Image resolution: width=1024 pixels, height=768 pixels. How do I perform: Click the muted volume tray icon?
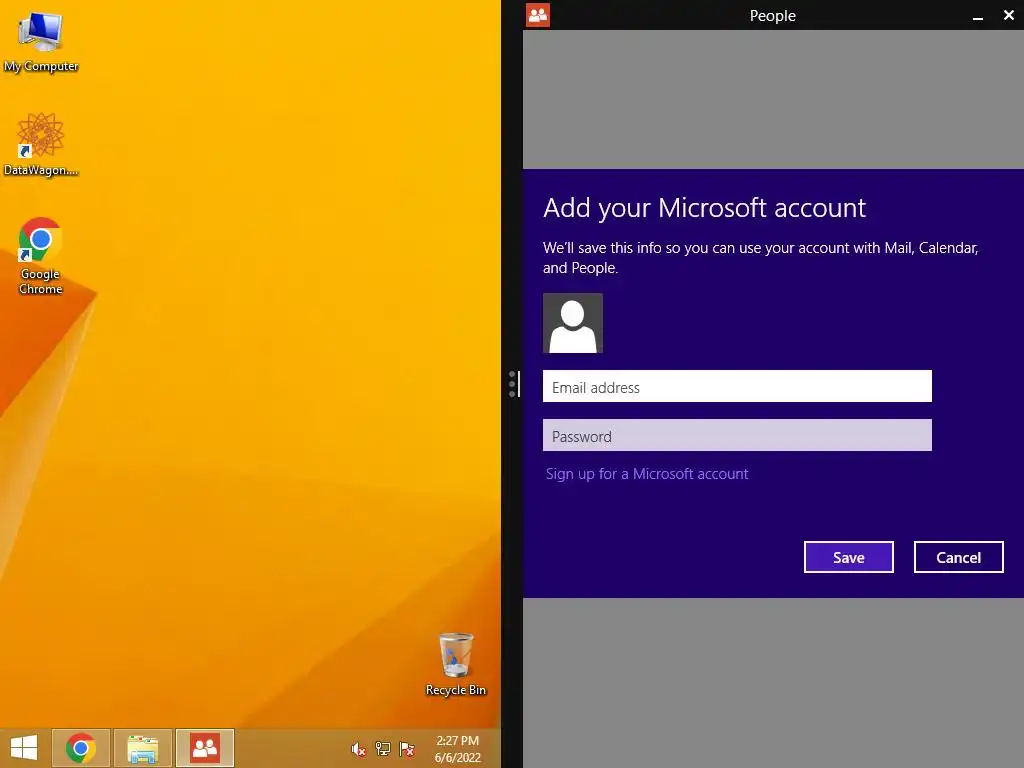[x=358, y=748]
